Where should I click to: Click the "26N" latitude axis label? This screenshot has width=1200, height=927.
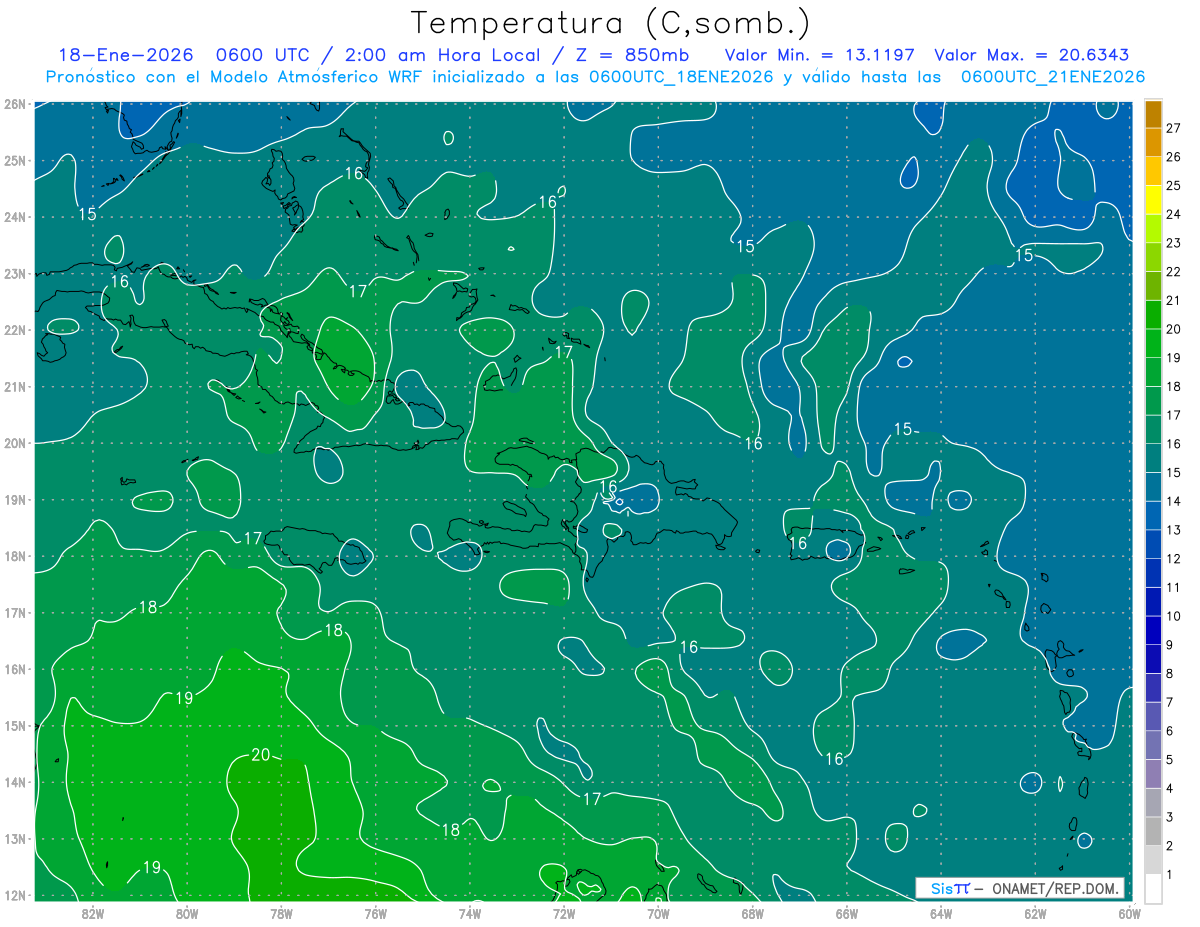pos(15,104)
